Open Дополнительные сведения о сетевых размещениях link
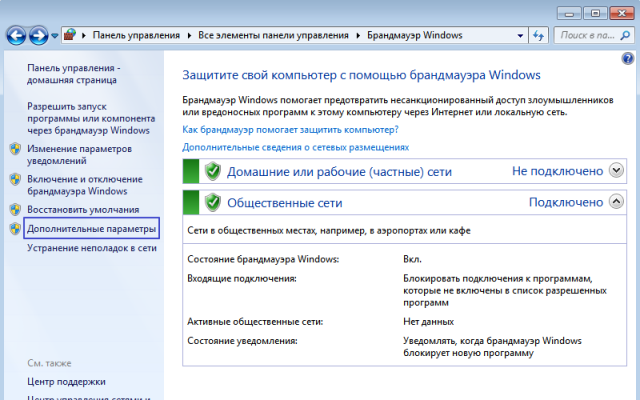This screenshot has width=640, height=400. pyautogui.click(x=296, y=147)
